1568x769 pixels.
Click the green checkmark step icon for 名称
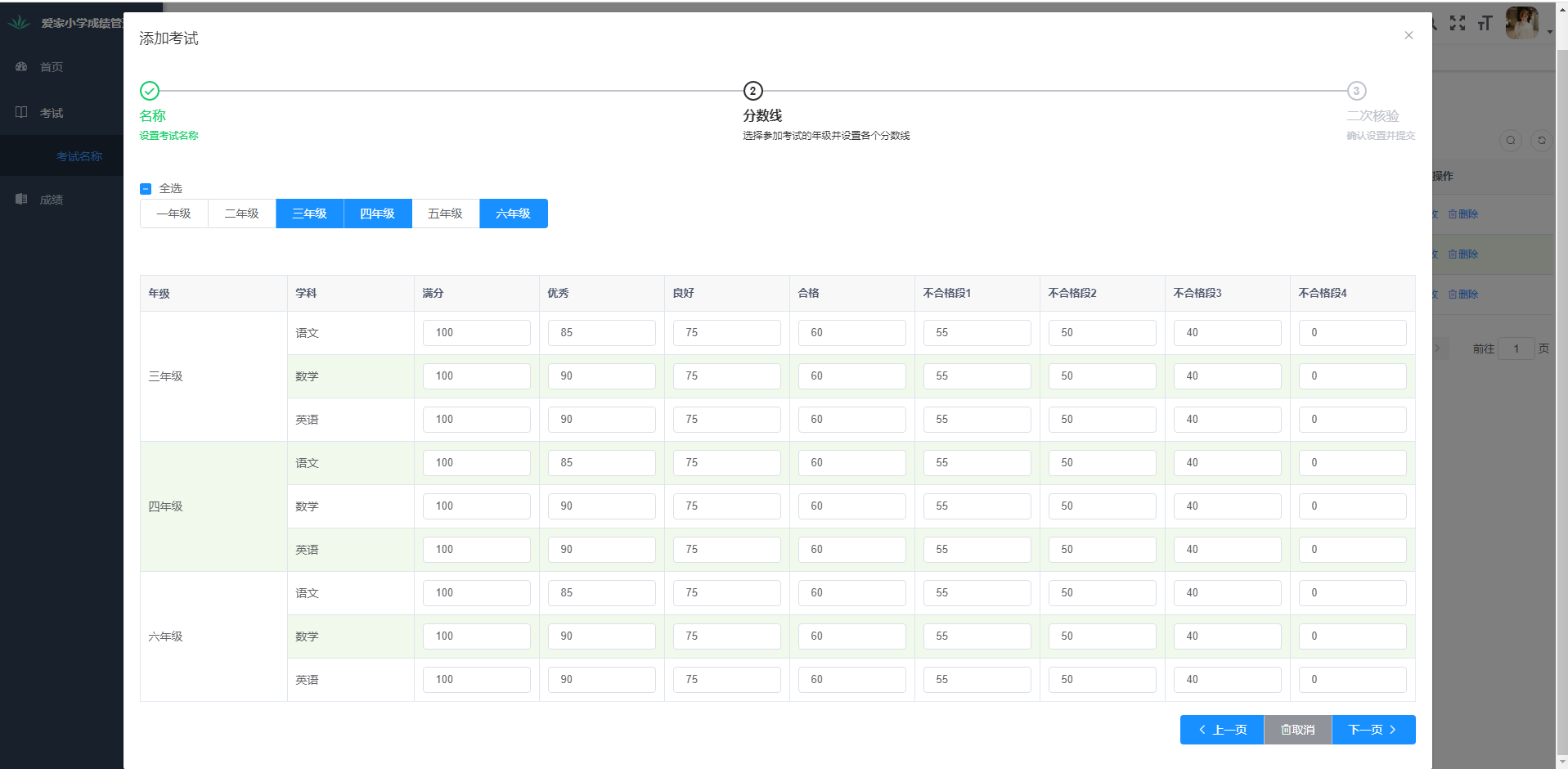tap(150, 91)
